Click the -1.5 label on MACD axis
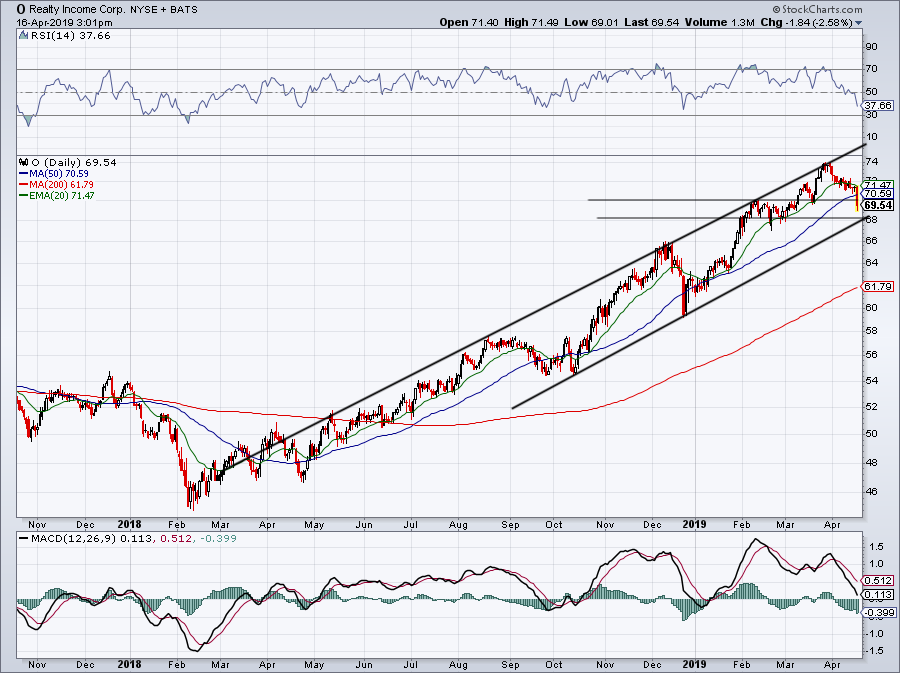This screenshot has height=673, width=900. pos(874,651)
